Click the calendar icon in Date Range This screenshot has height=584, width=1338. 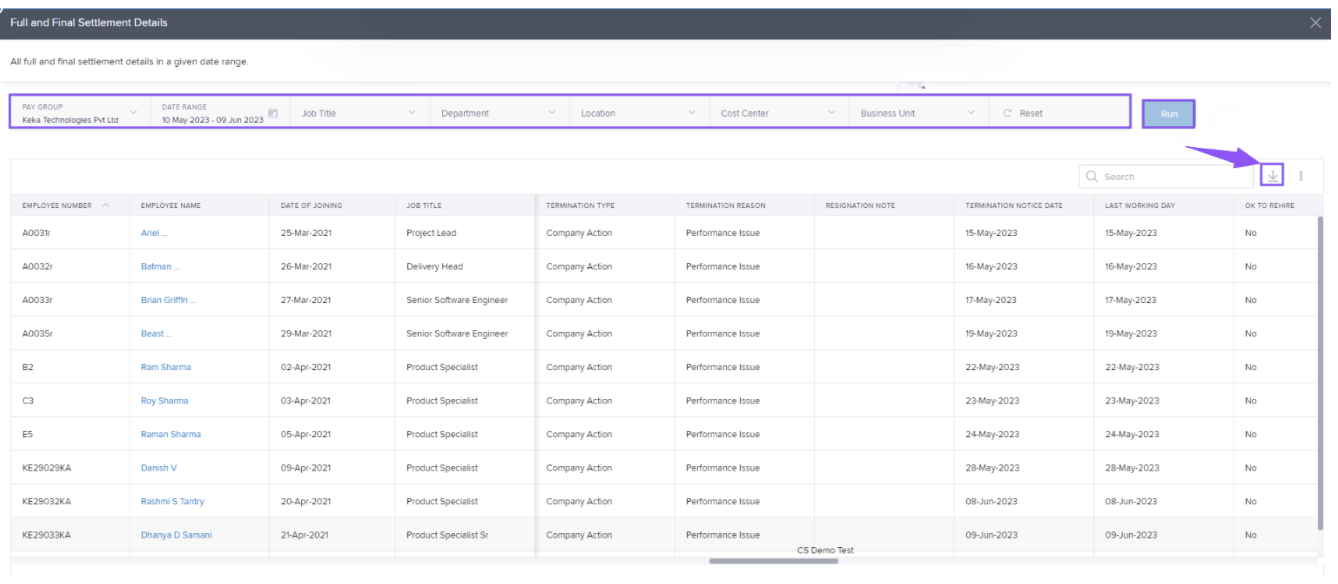coord(273,113)
